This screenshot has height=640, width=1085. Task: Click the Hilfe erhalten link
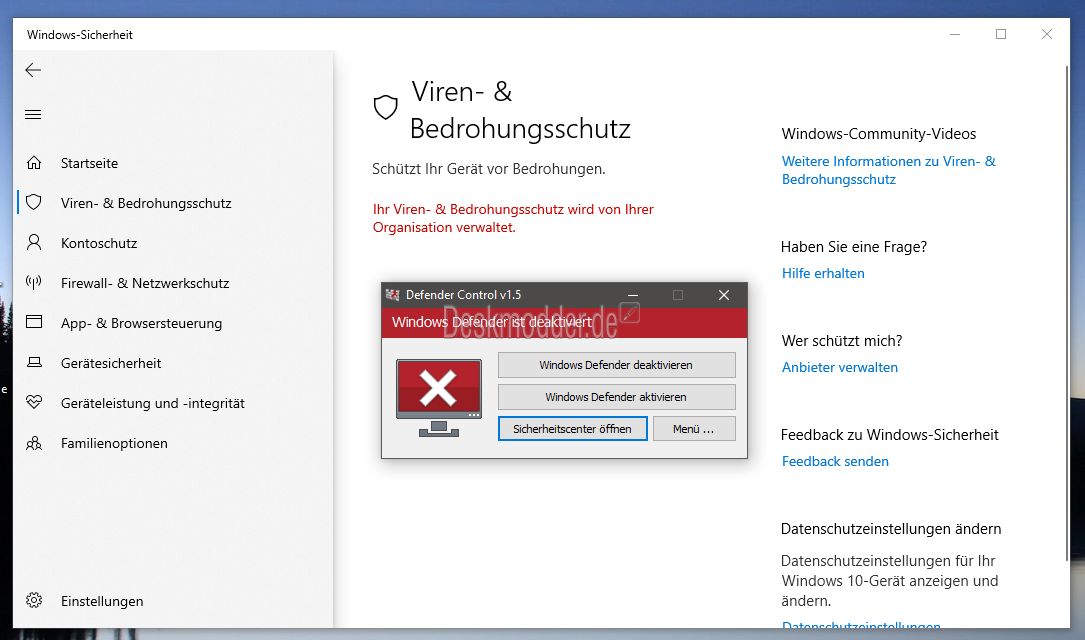click(823, 273)
